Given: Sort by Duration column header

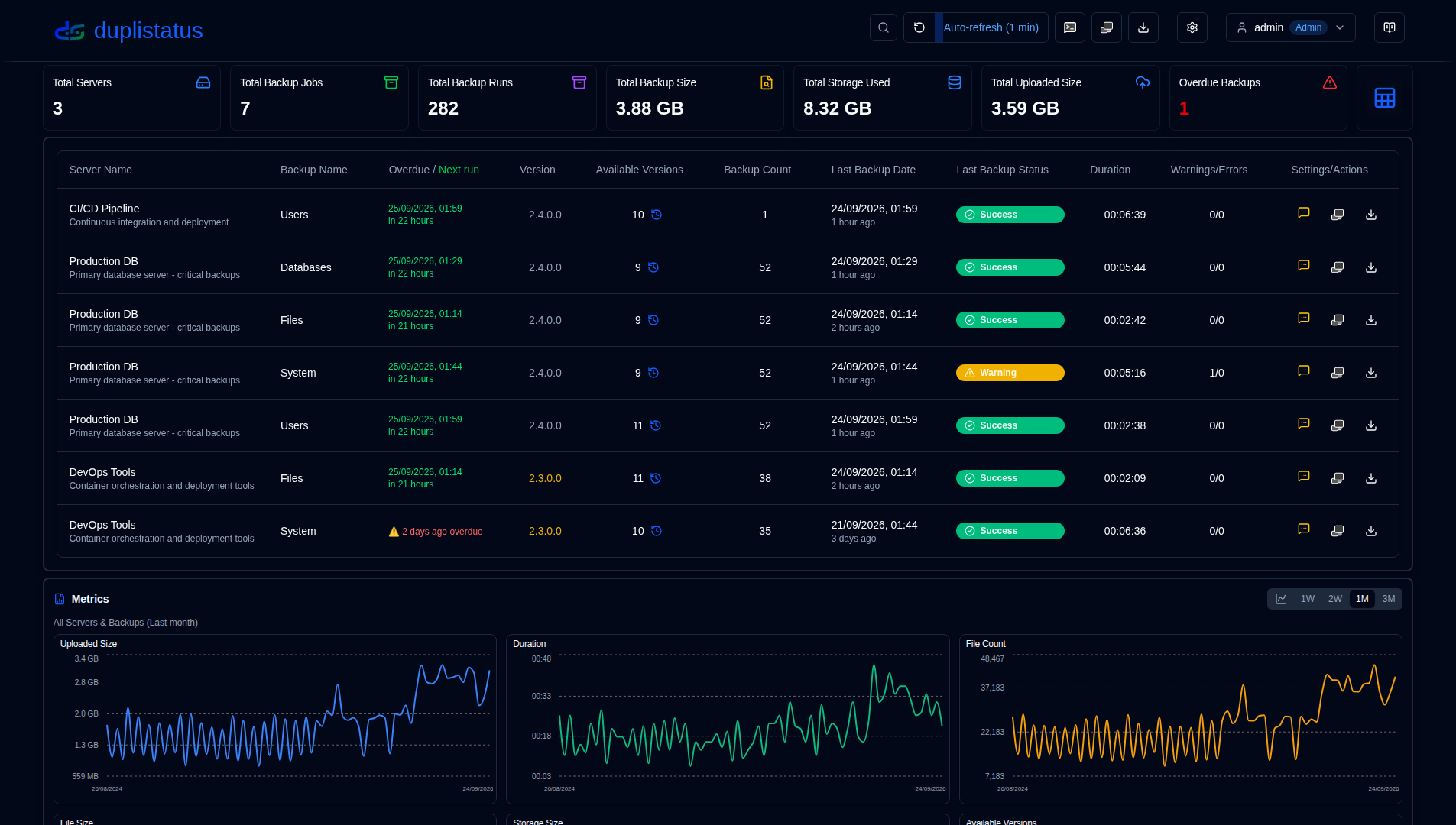Looking at the screenshot, I should (x=1110, y=170).
